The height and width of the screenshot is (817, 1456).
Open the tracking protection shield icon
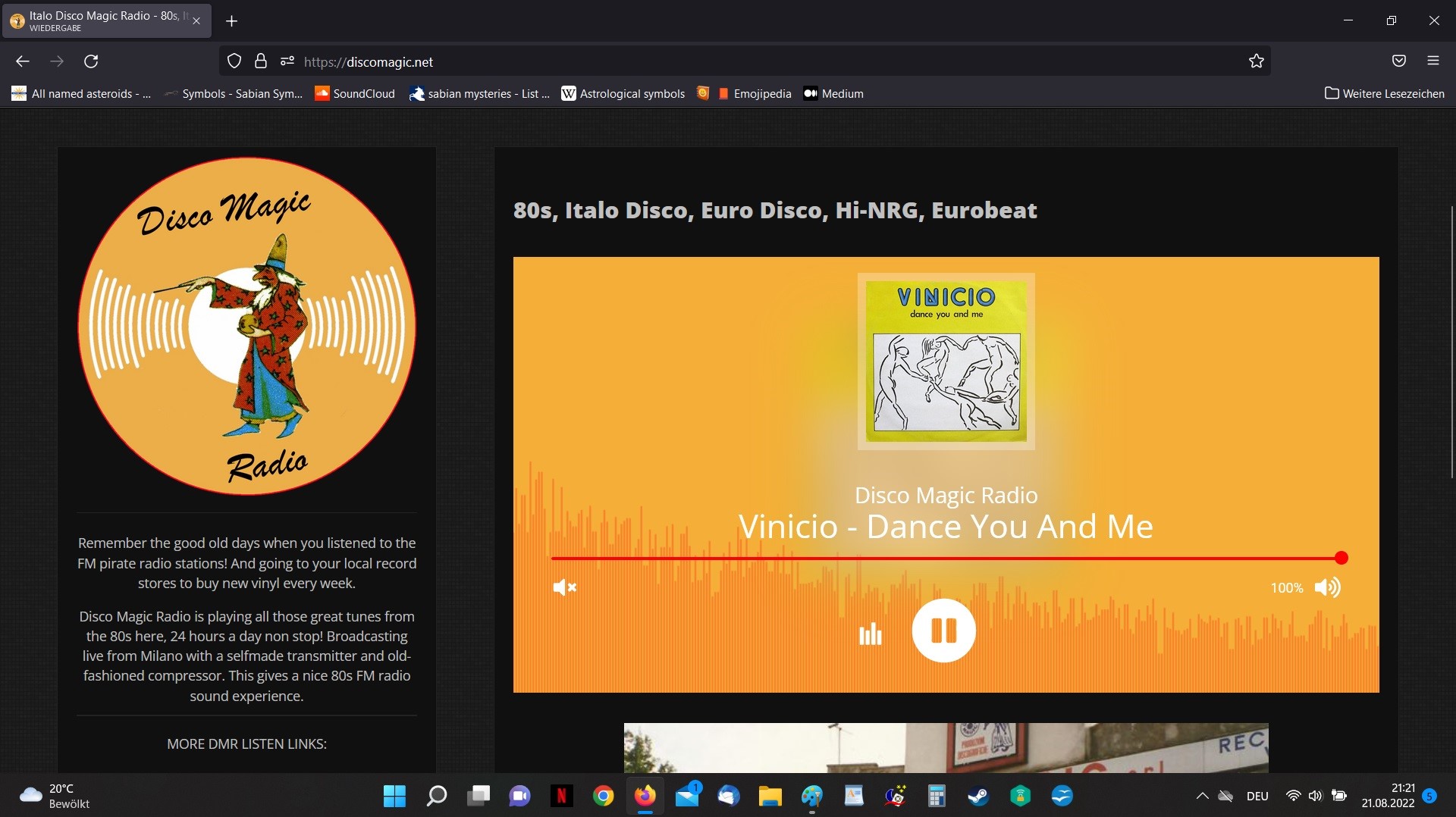click(x=234, y=61)
